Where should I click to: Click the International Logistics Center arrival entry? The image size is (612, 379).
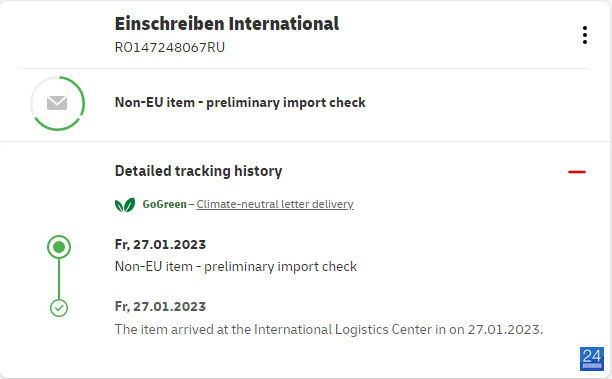329,329
